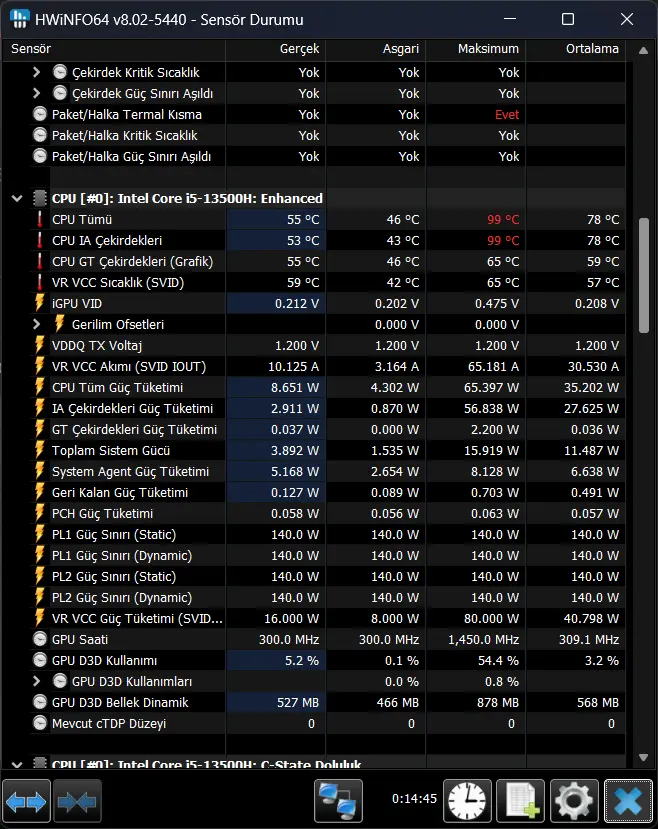Click the vertical scrollbar thumb
The width and height of the screenshot is (658, 829).
[x=643, y=275]
